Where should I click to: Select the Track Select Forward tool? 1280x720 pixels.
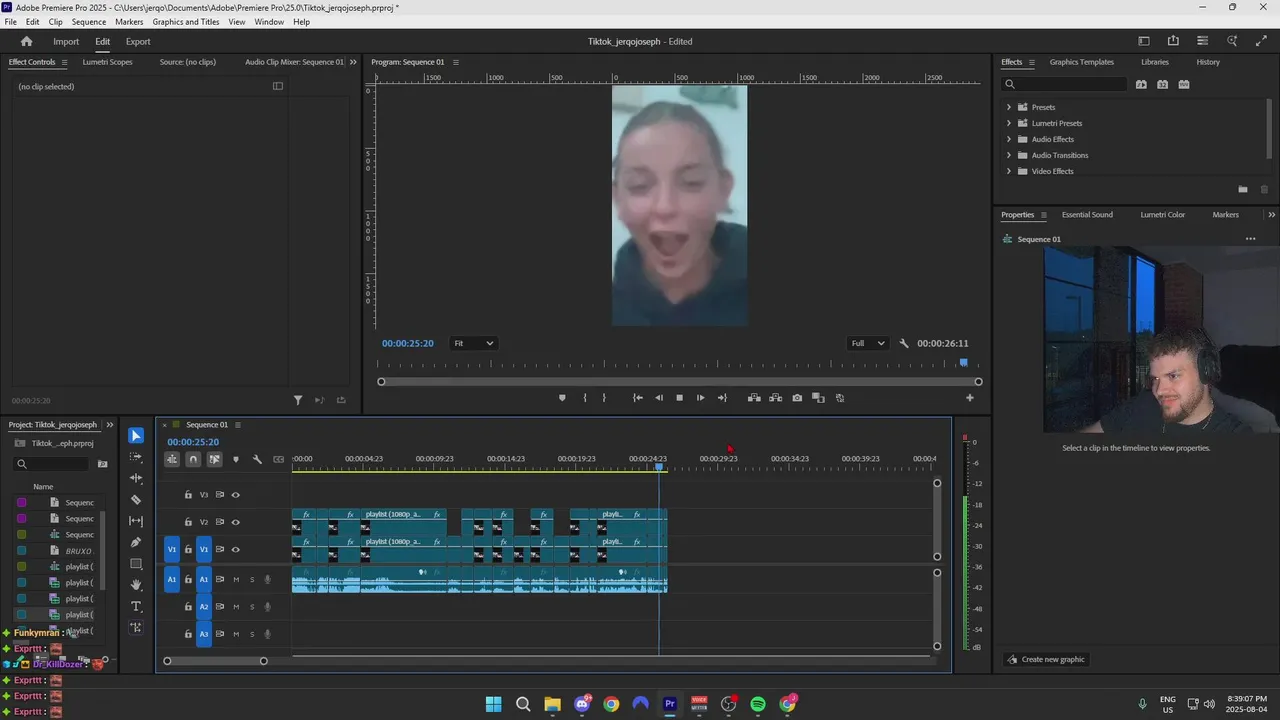(136, 457)
